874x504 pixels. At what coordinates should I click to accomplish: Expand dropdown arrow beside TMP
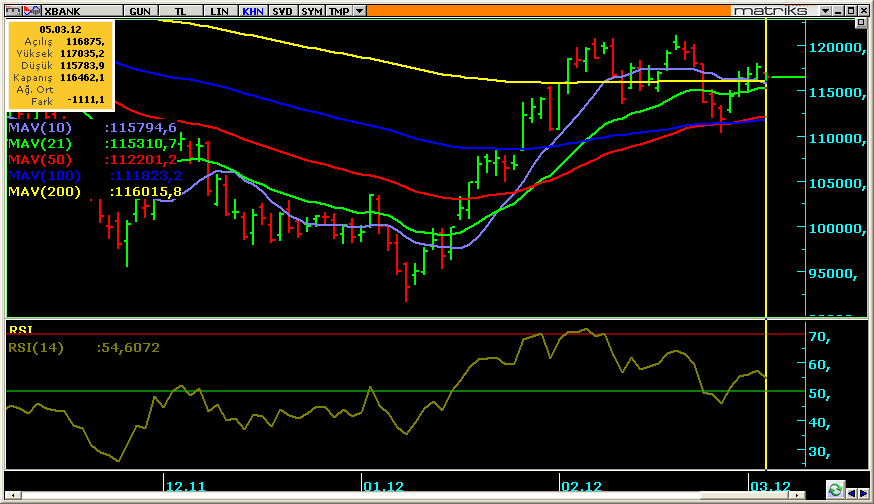point(360,11)
